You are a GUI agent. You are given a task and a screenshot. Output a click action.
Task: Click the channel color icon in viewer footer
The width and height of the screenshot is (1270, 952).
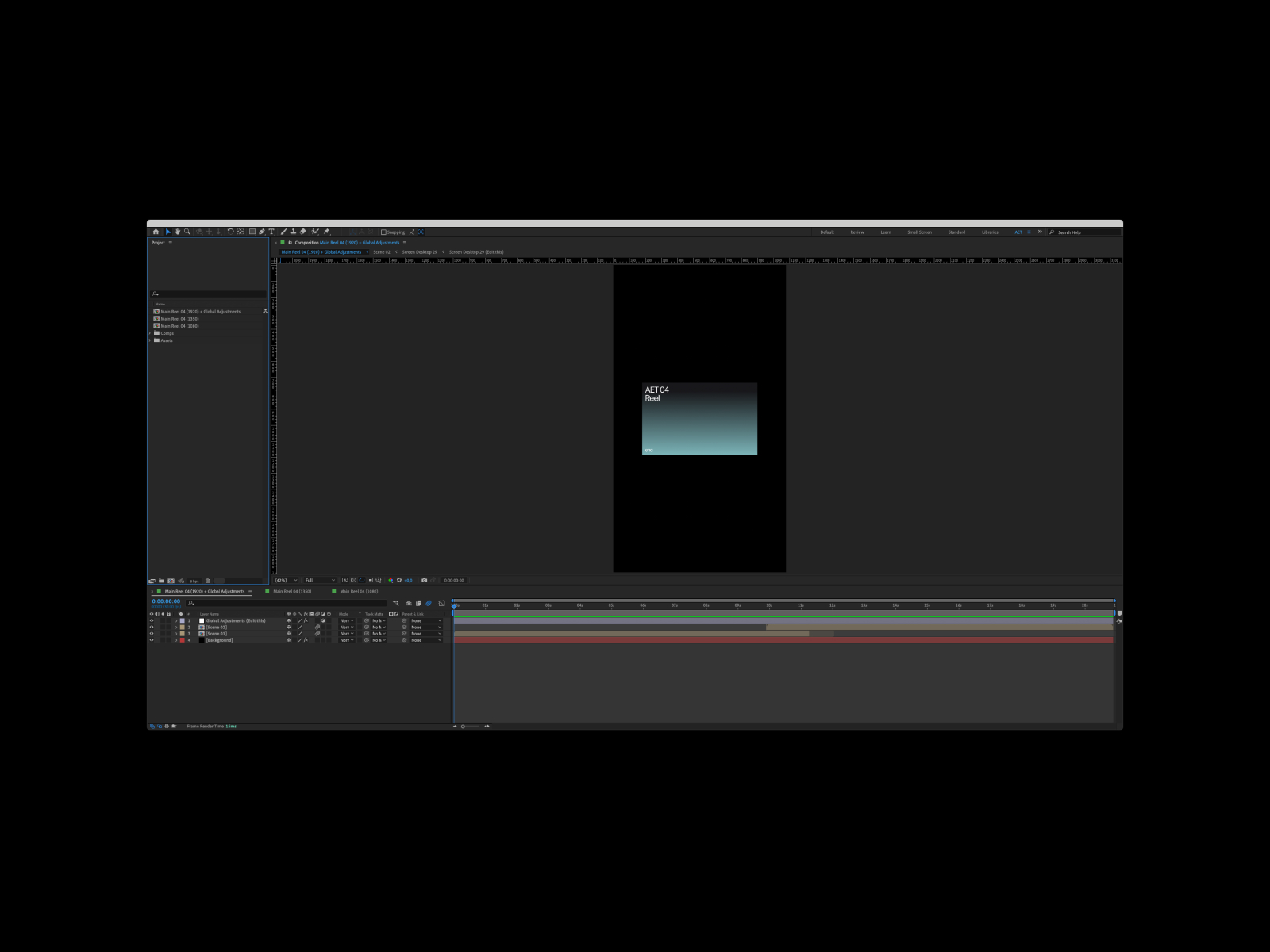pos(391,580)
